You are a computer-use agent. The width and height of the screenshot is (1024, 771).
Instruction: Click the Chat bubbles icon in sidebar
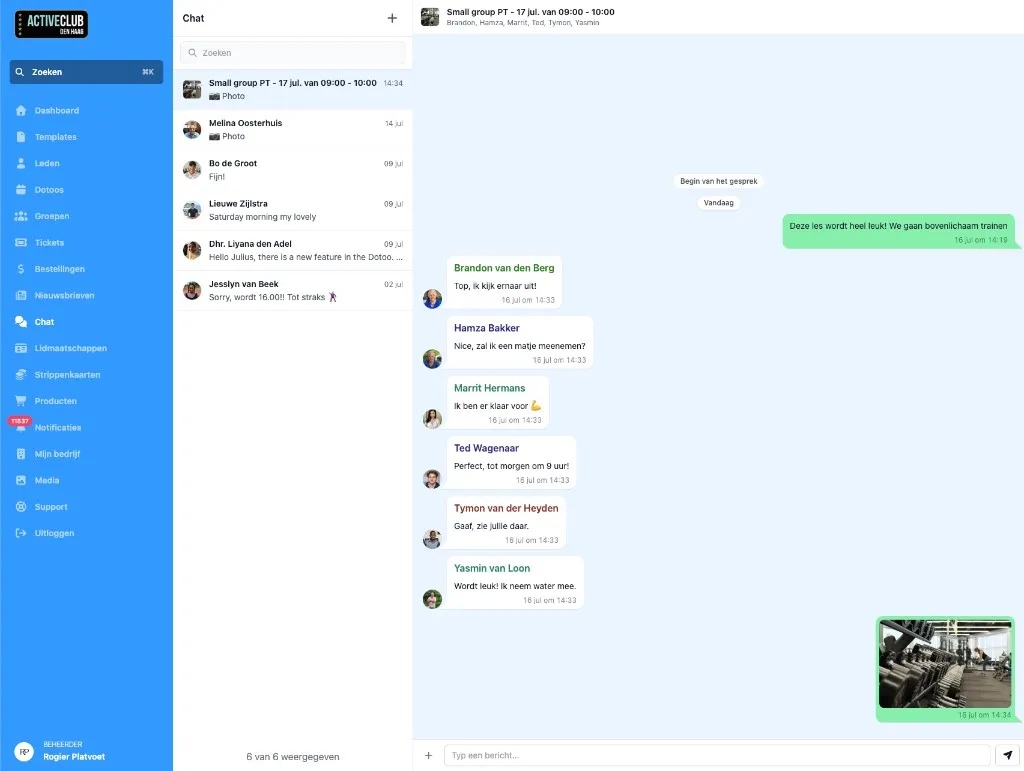pyautogui.click(x=21, y=322)
